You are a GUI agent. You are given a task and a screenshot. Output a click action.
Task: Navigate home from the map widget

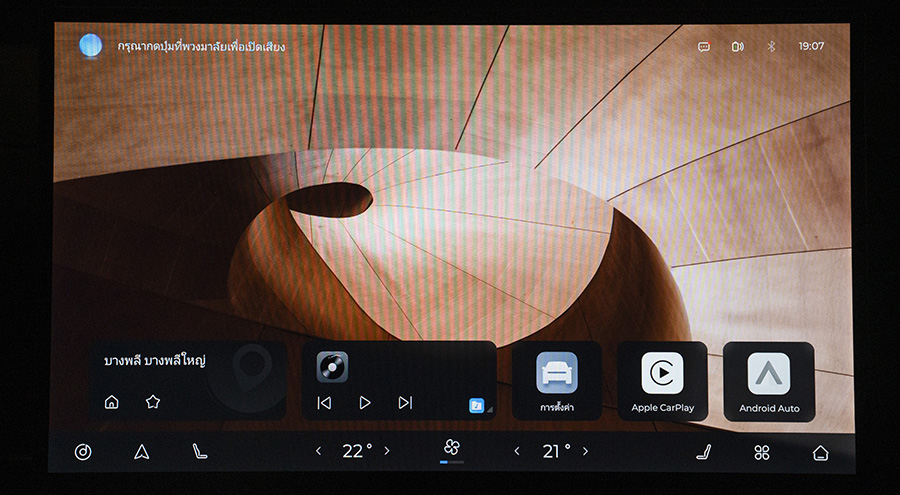(x=112, y=402)
